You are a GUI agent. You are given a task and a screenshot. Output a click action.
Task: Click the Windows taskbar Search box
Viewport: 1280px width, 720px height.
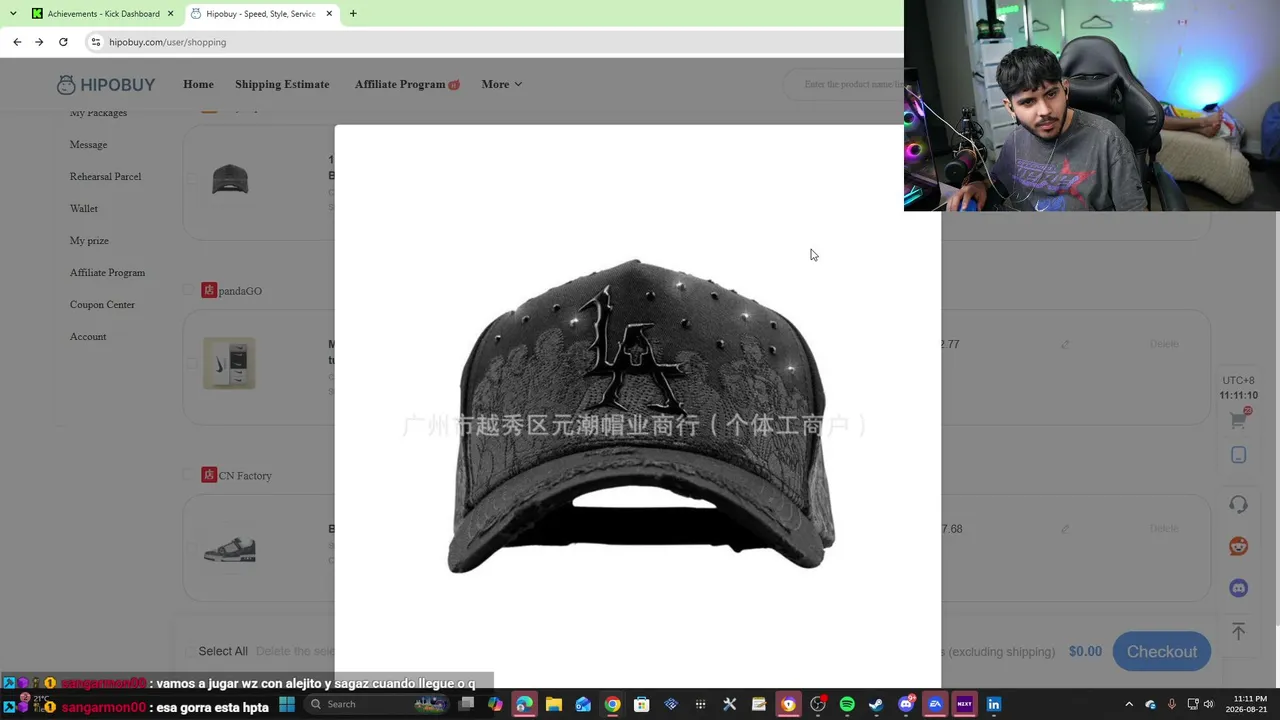click(x=378, y=704)
